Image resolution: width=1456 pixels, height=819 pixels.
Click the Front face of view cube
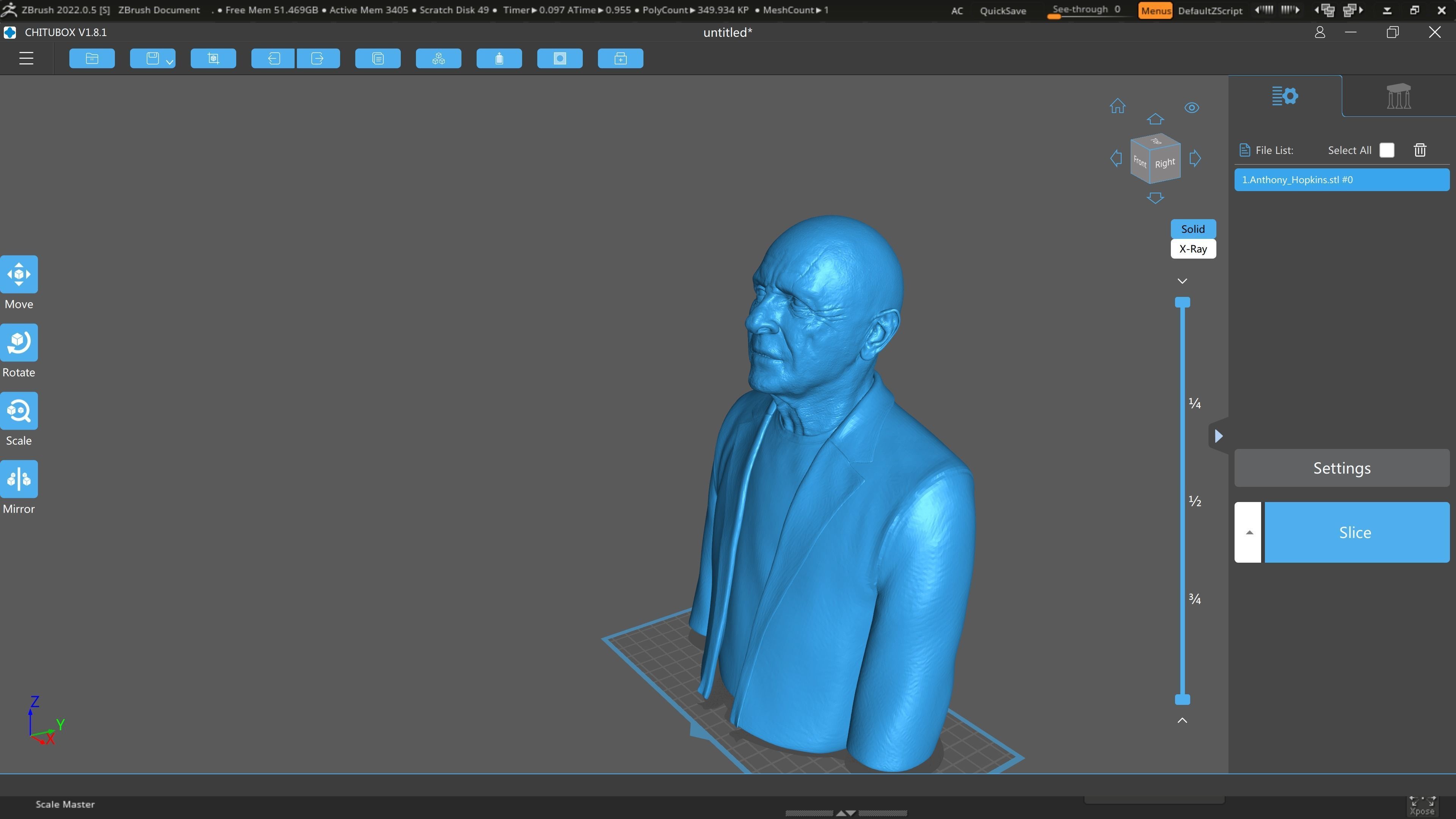[1139, 162]
